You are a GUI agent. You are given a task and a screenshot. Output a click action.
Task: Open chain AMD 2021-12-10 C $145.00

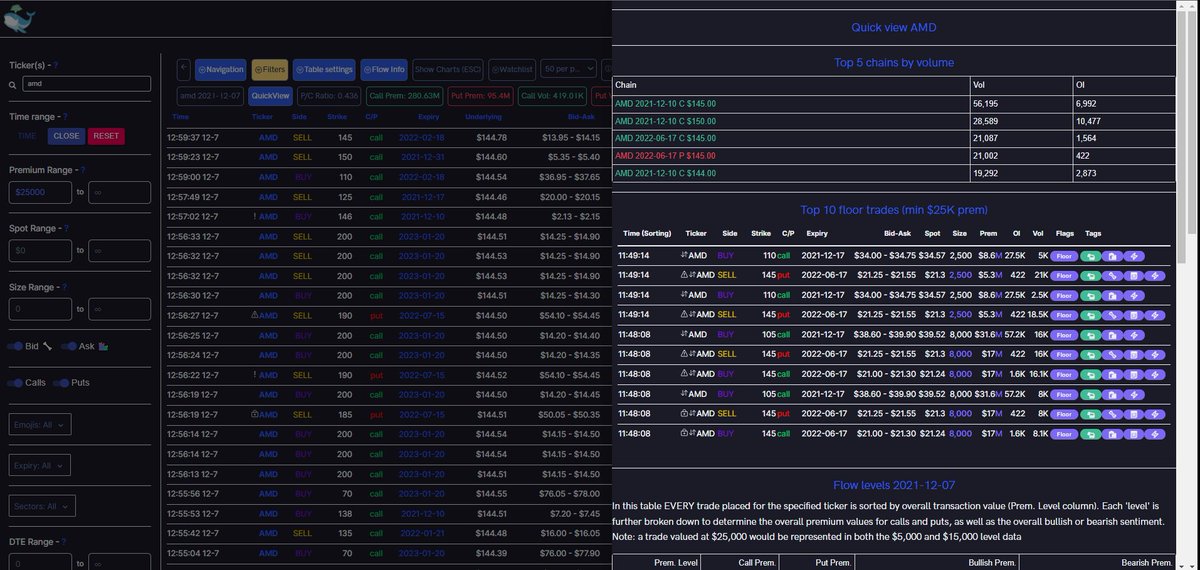click(x=665, y=103)
